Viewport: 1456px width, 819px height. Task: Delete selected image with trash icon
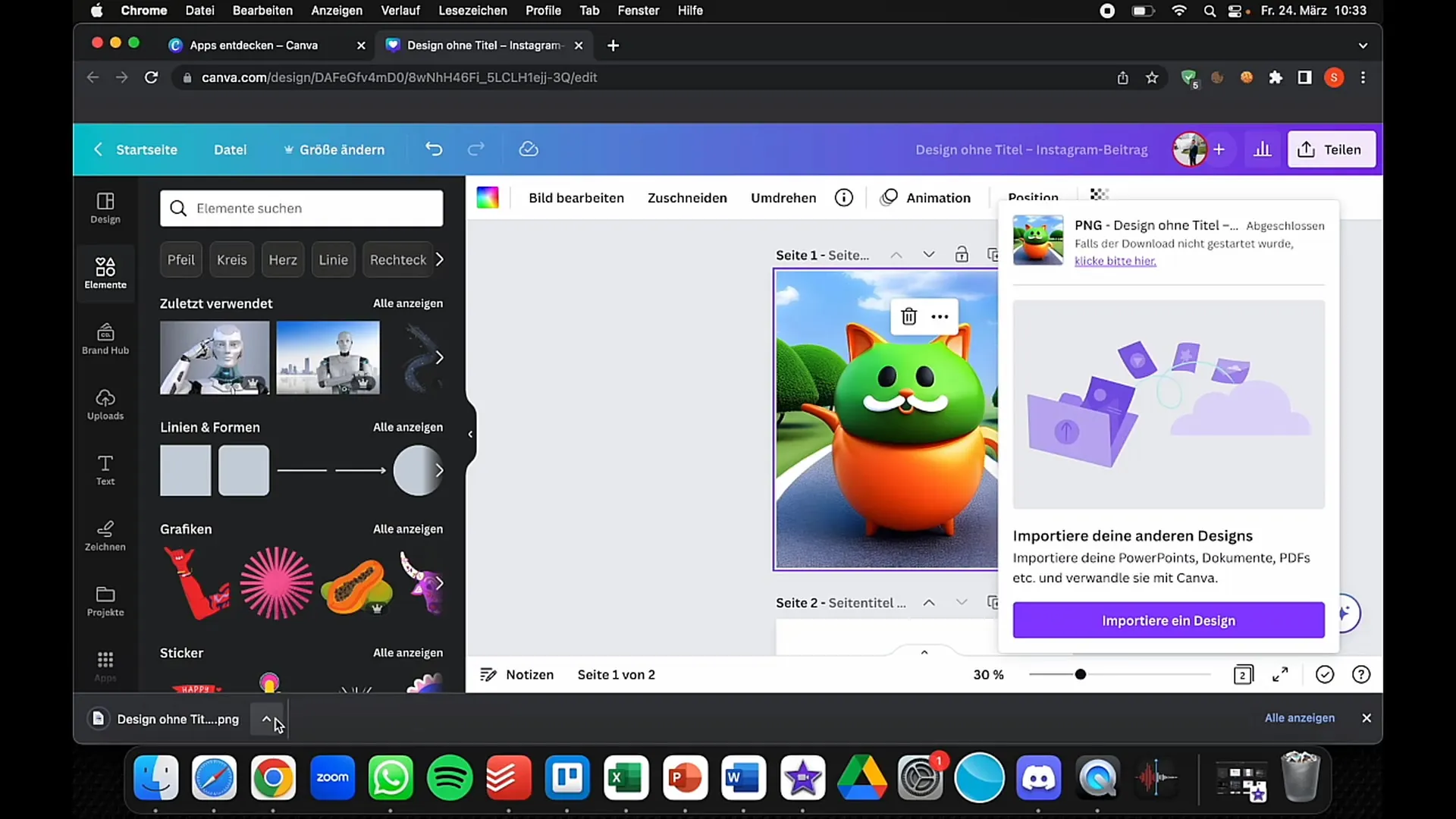909,316
